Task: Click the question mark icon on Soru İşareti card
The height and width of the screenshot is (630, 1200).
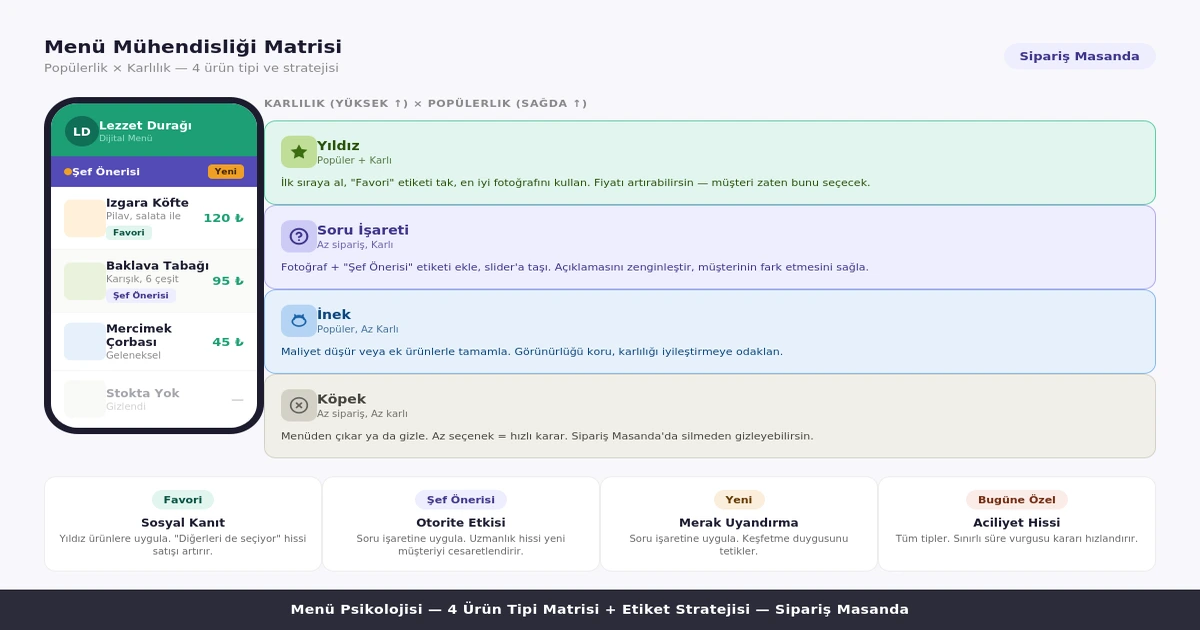Action: point(297,236)
